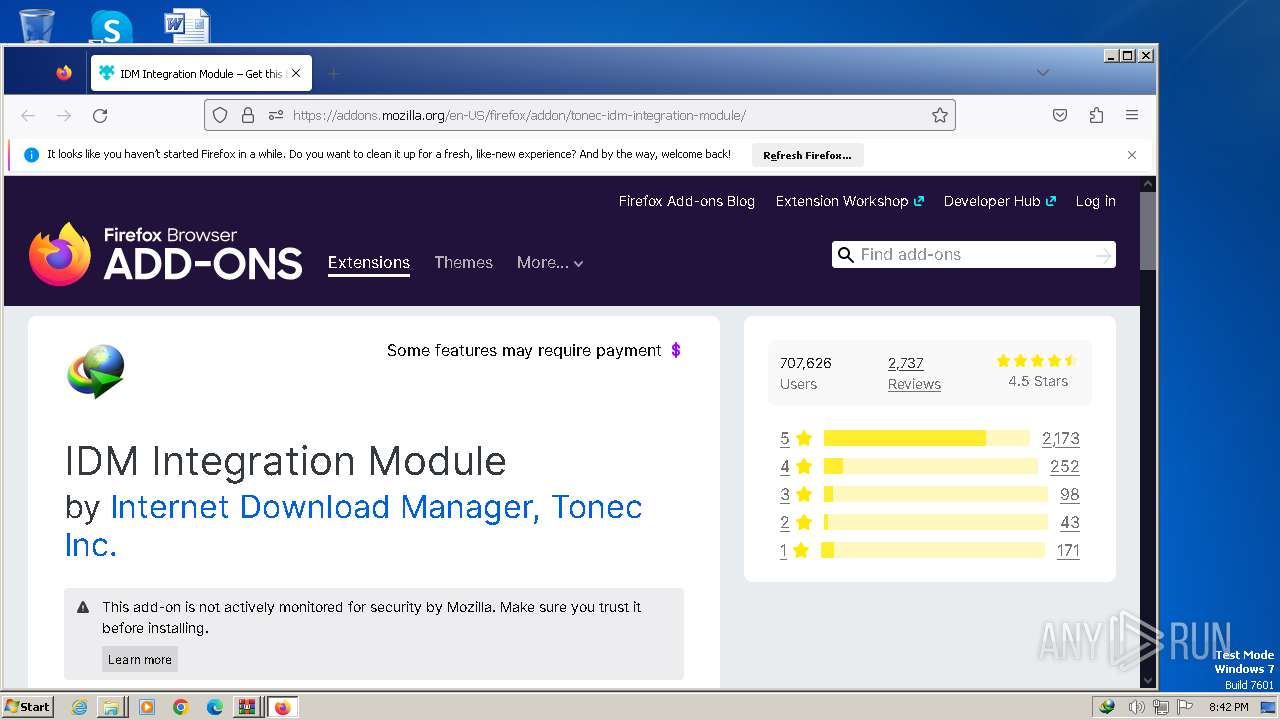The image size is (1280, 720).
Task: Launch Chrome from taskbar
Action: pyautogui.click(x=181, y=707)
